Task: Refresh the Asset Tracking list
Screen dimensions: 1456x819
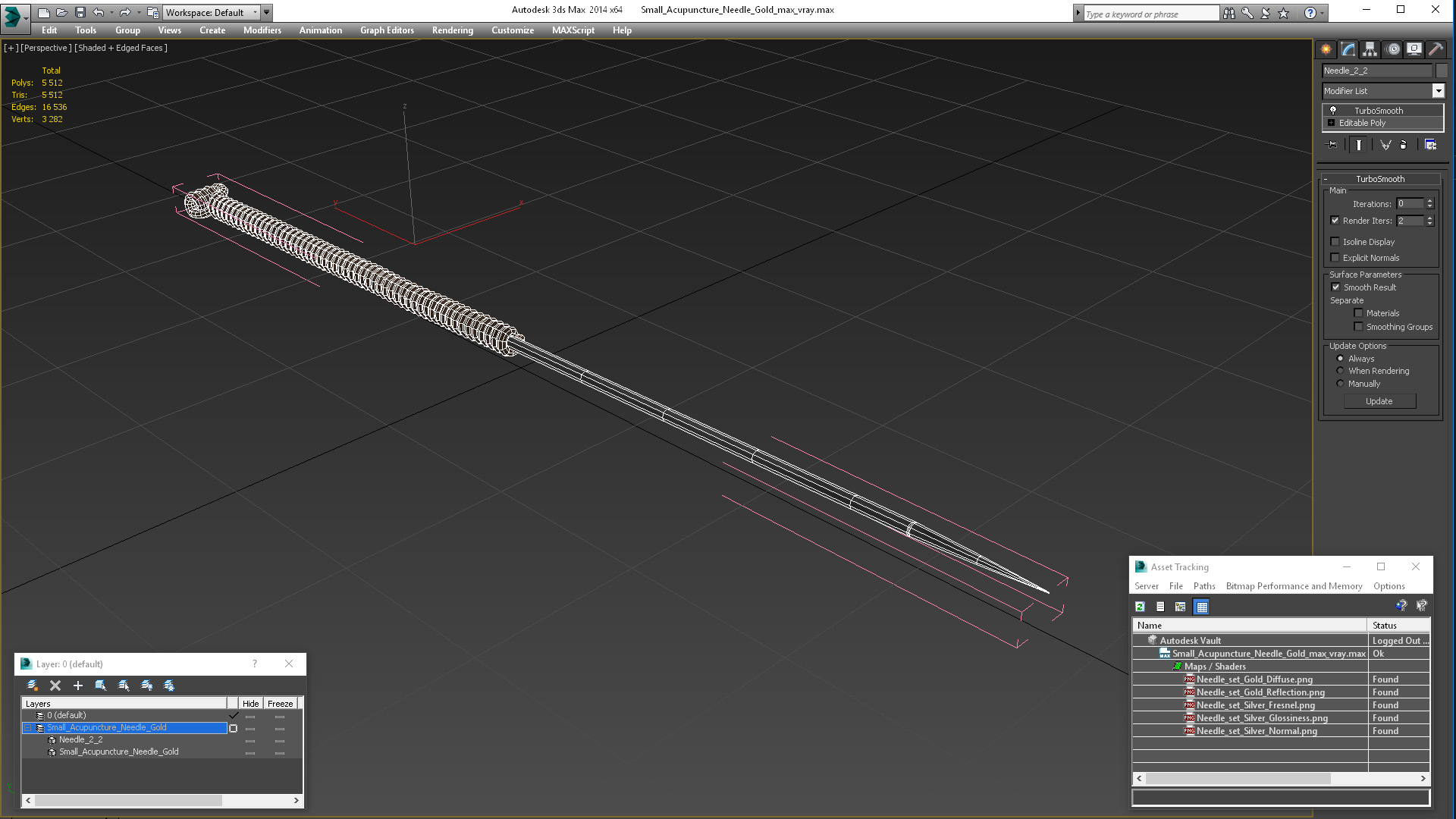Action: (1140, 607)
